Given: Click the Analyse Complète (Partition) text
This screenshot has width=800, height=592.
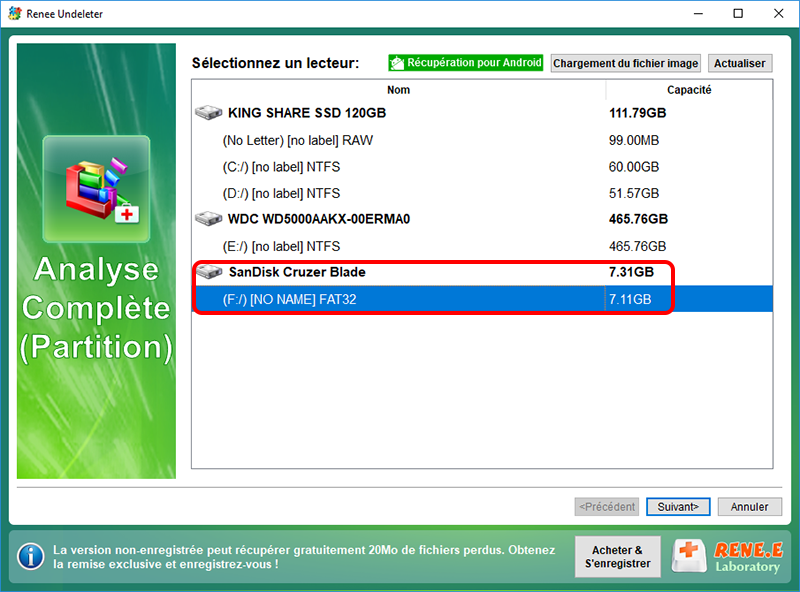Looking at the screenshot, I should [96, 310].
